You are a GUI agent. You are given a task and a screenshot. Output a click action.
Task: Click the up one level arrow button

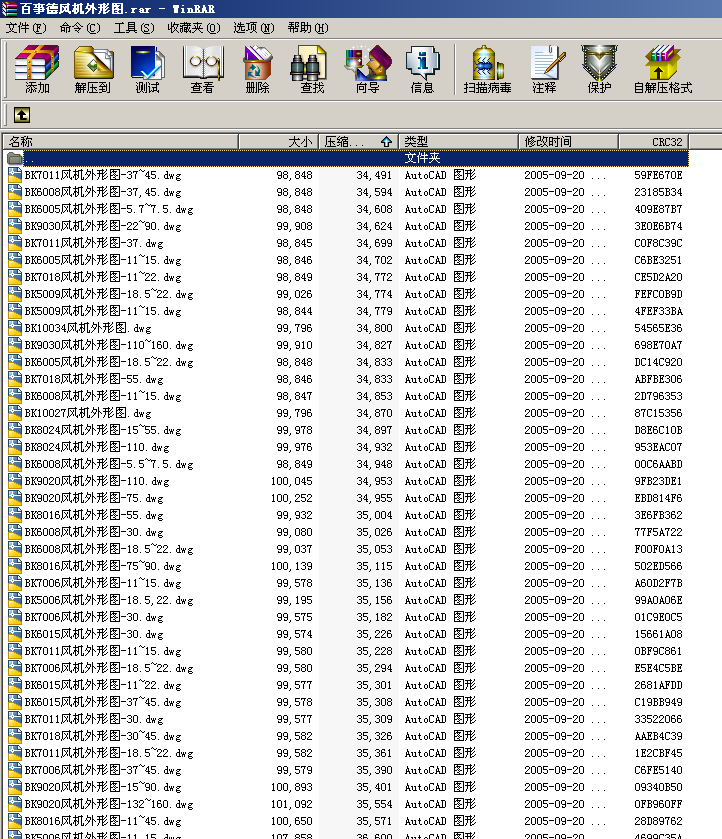[x=21, y=115]
